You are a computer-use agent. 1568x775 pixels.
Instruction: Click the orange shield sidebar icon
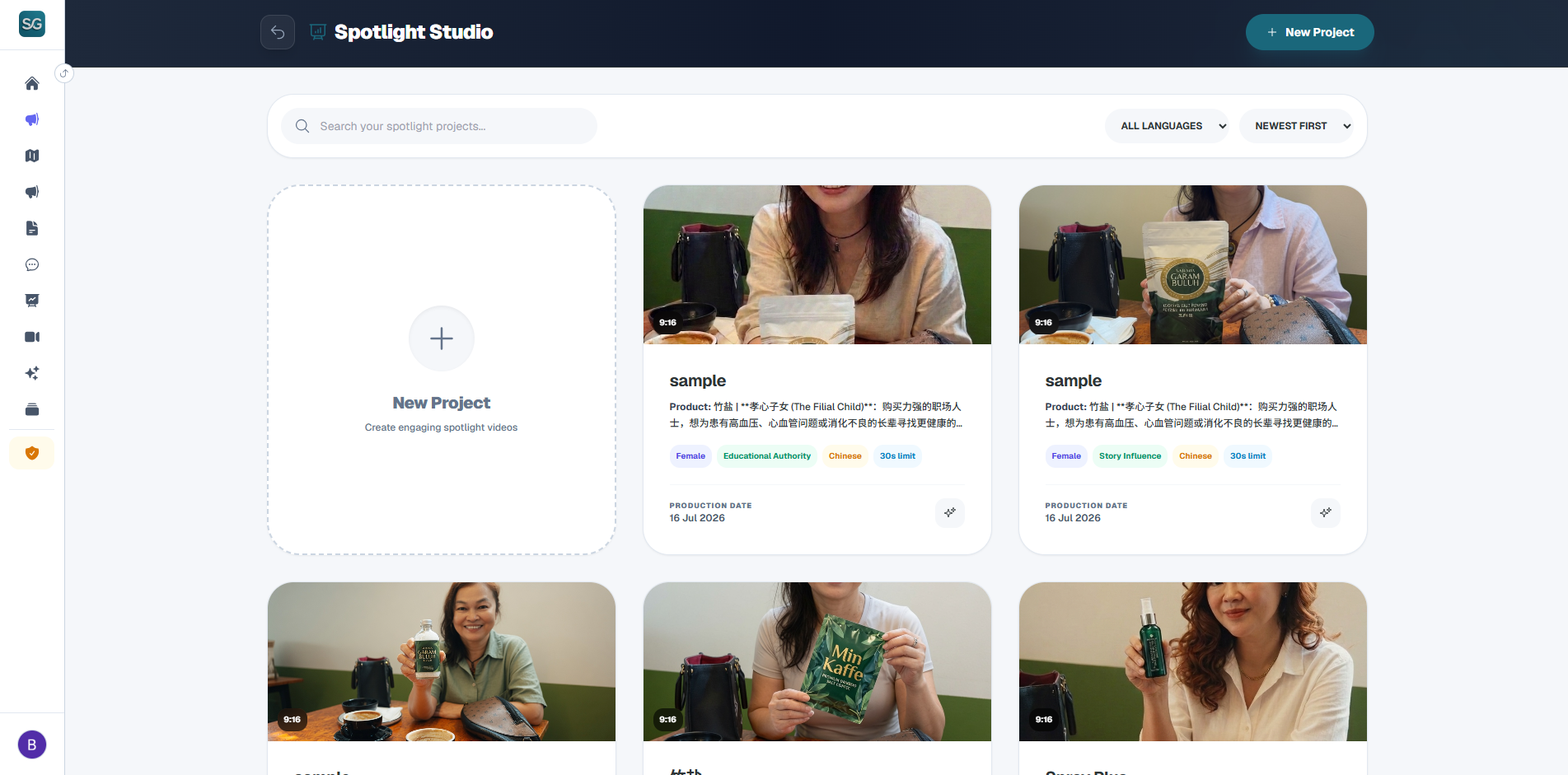[x=32, y=453]
